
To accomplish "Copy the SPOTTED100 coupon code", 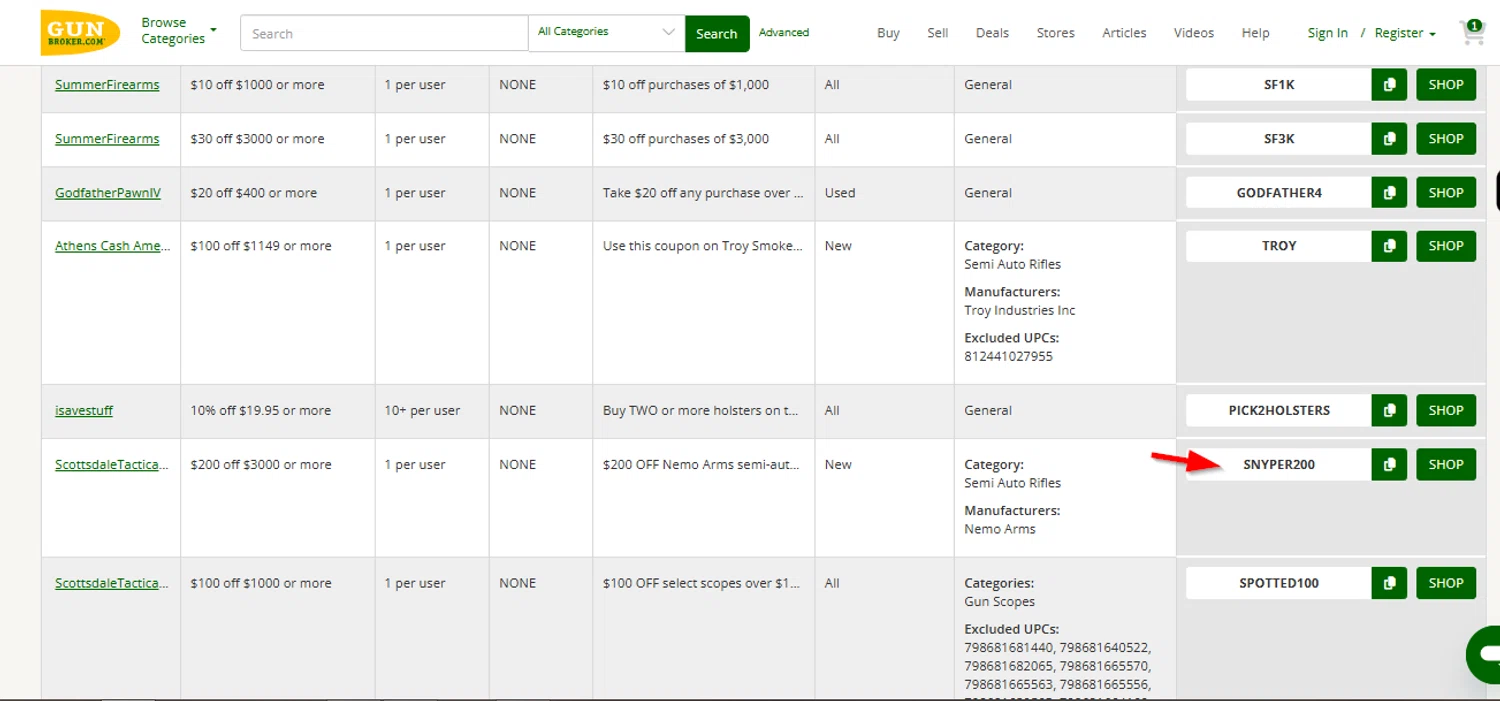I will pyautogui.click(x=1389, y=583).
